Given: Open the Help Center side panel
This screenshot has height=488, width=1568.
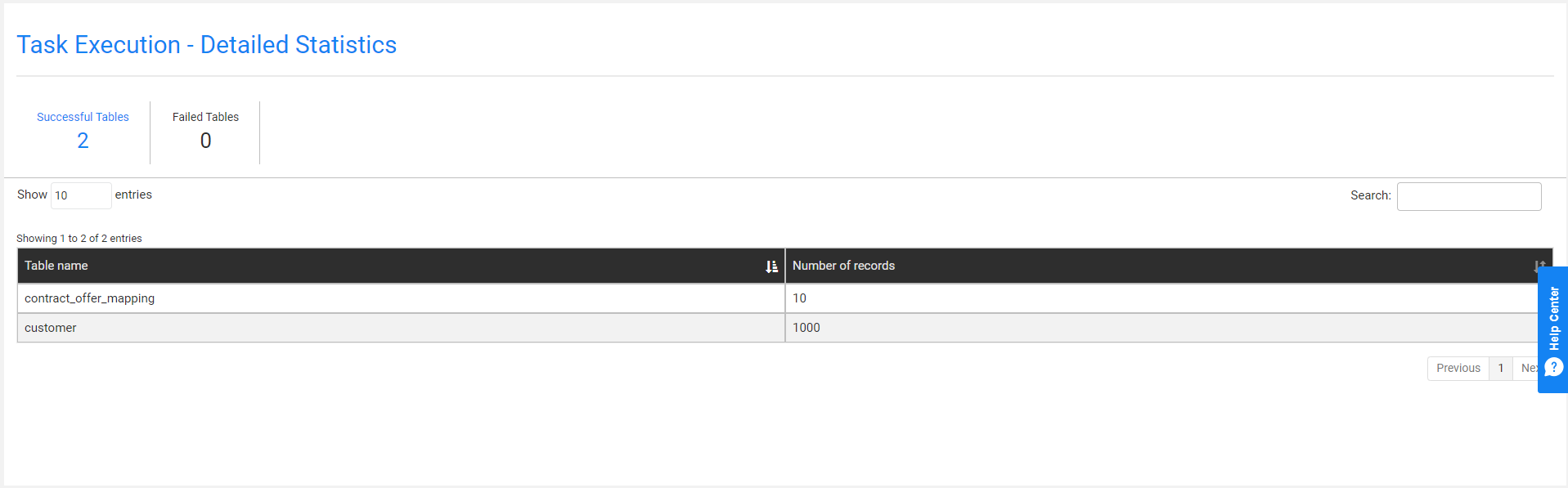Looking at the screenshot, I should [1552, 329].
